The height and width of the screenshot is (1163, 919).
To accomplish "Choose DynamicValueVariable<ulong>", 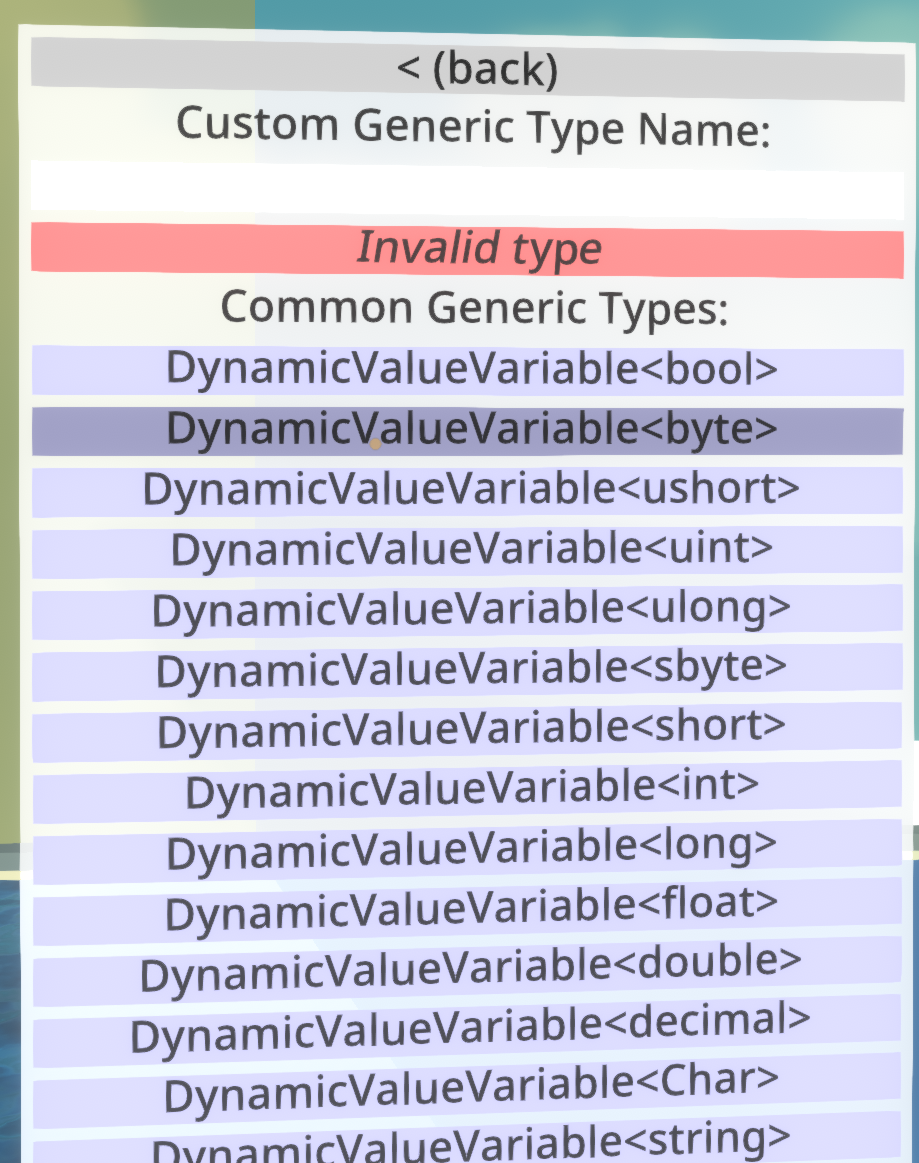I will [x=467, y=612].
